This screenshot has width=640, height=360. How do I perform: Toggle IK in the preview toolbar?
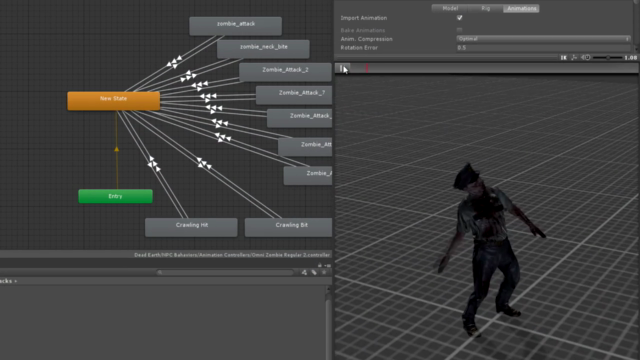coord(563,58)
